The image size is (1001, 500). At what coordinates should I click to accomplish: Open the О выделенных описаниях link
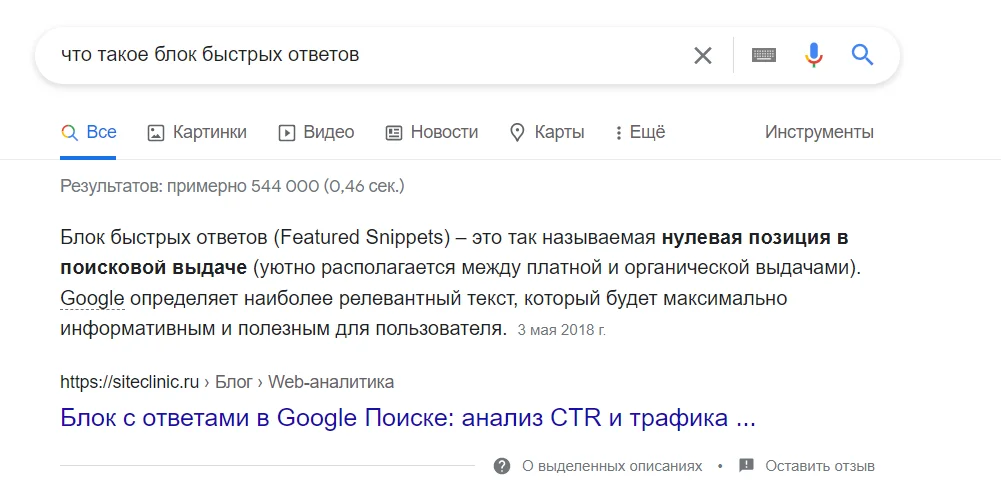pos(612,466)
